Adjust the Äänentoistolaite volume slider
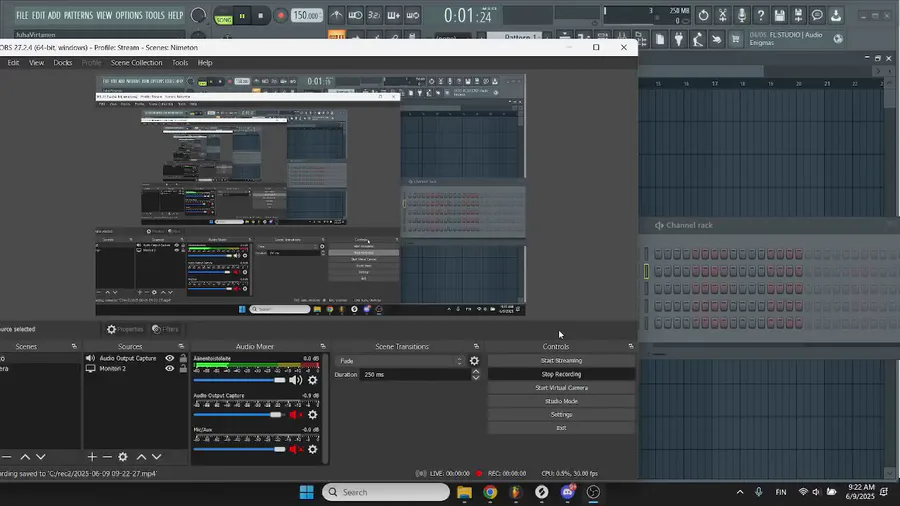The width and height of the screenshot is (900, 506). (x=239, y=380)
